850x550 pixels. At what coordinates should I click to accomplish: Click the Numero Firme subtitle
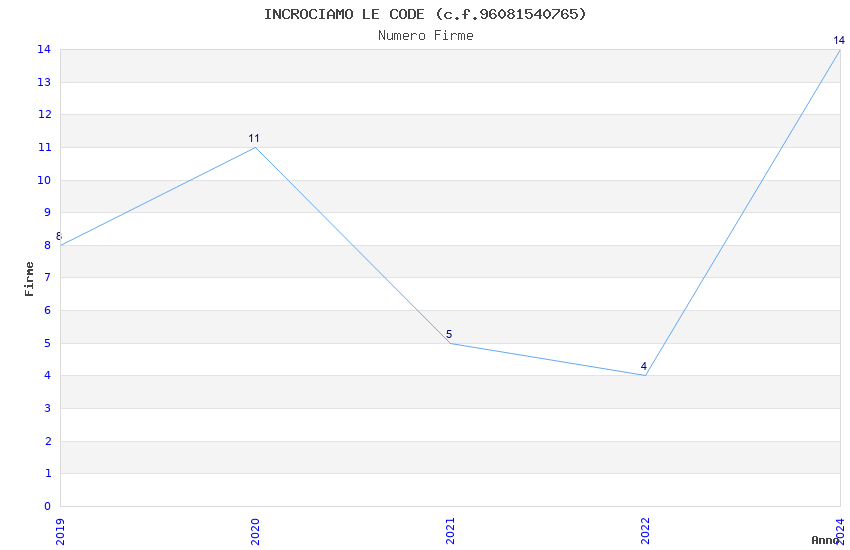click(425, 35)
